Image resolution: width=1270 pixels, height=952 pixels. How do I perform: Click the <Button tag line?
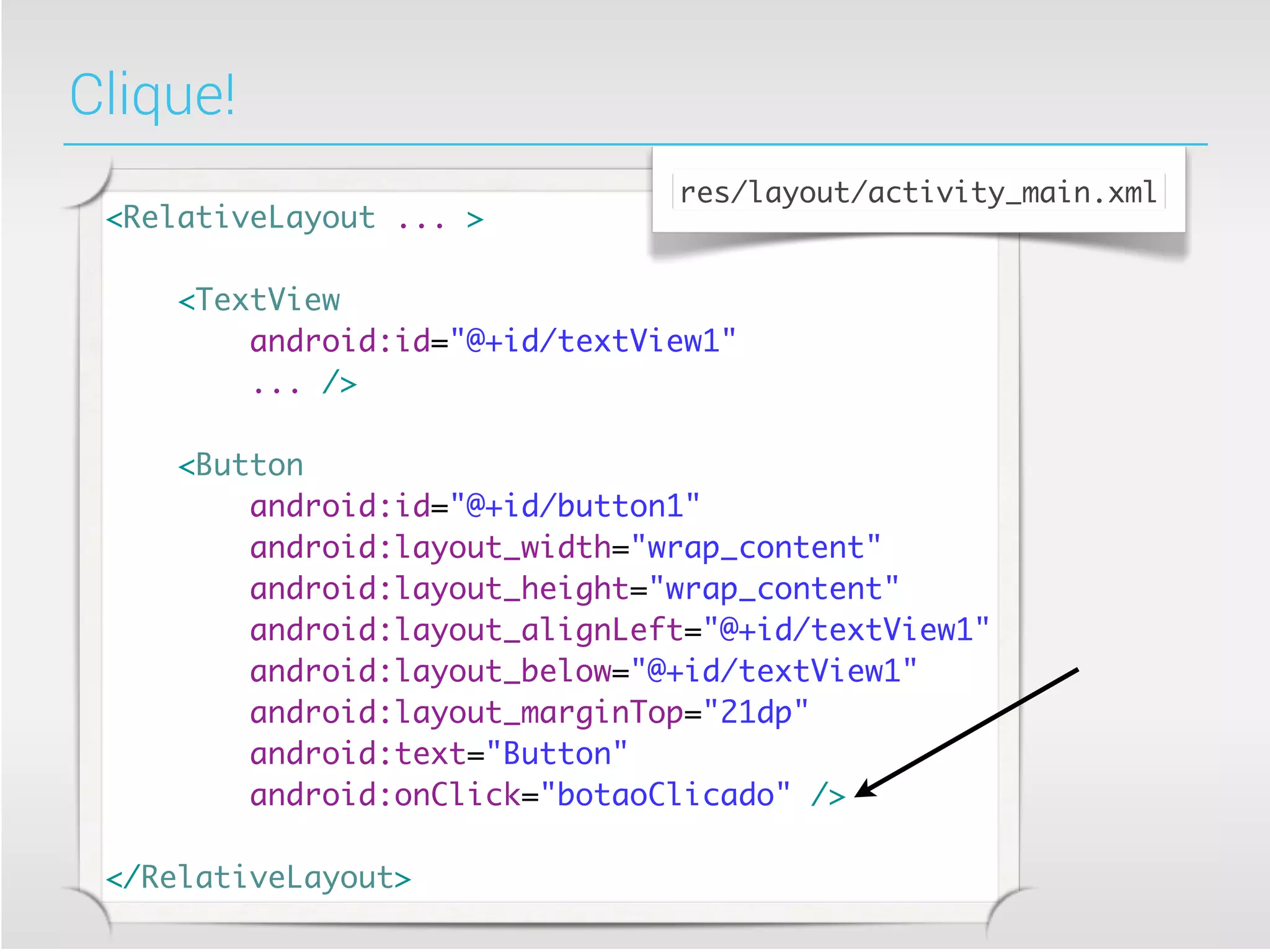click(241, 465)
